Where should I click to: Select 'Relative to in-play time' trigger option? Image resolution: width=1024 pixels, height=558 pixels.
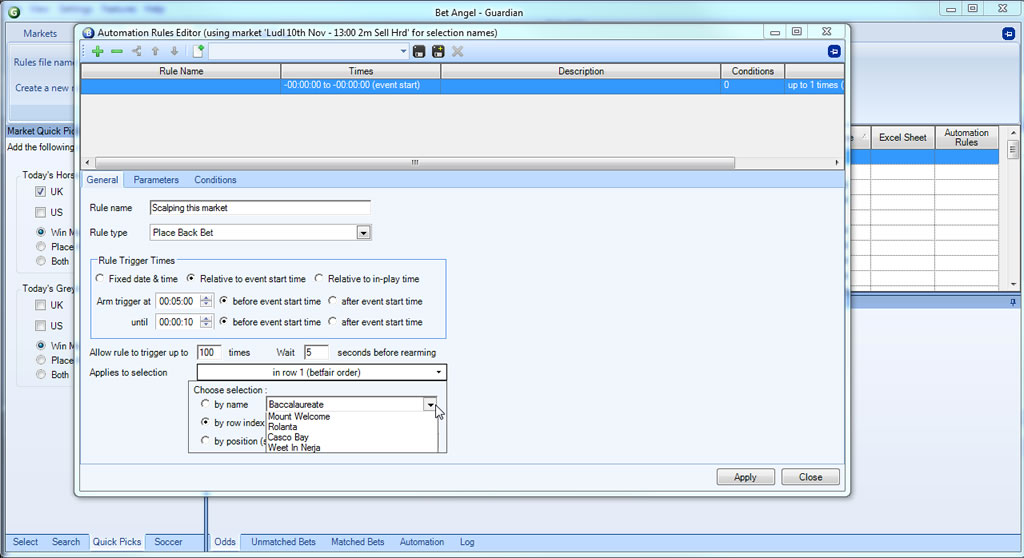(x=319, y=279)
